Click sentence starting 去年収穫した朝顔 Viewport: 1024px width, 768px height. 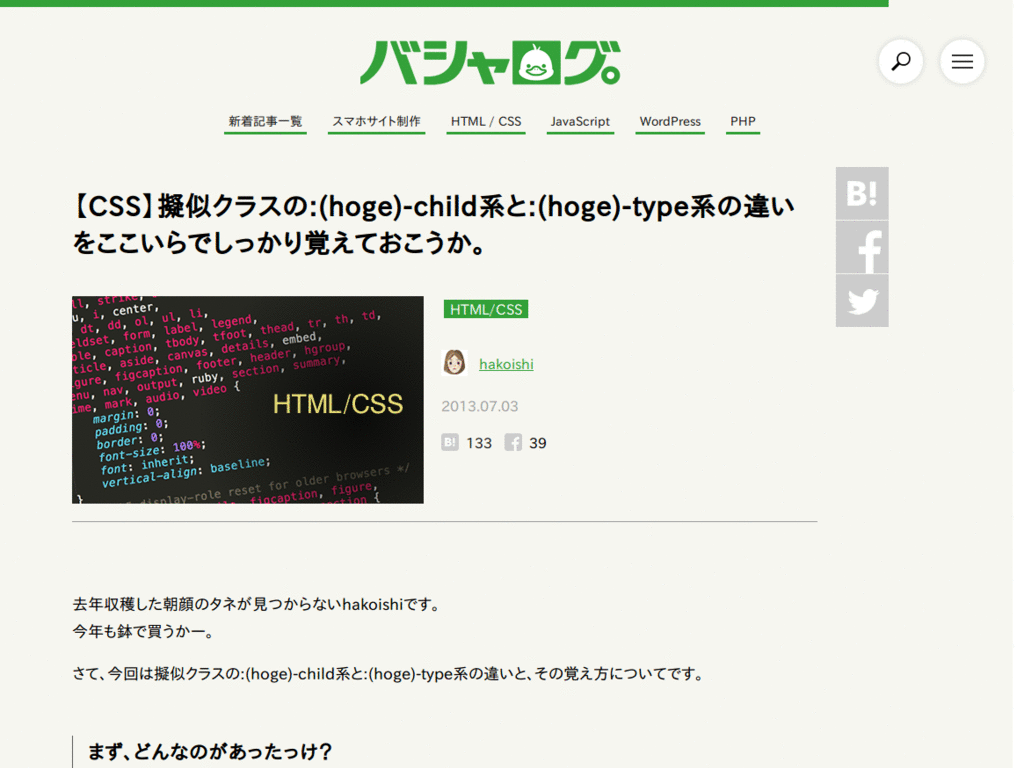pyautogui.click(x=258, y=605)
